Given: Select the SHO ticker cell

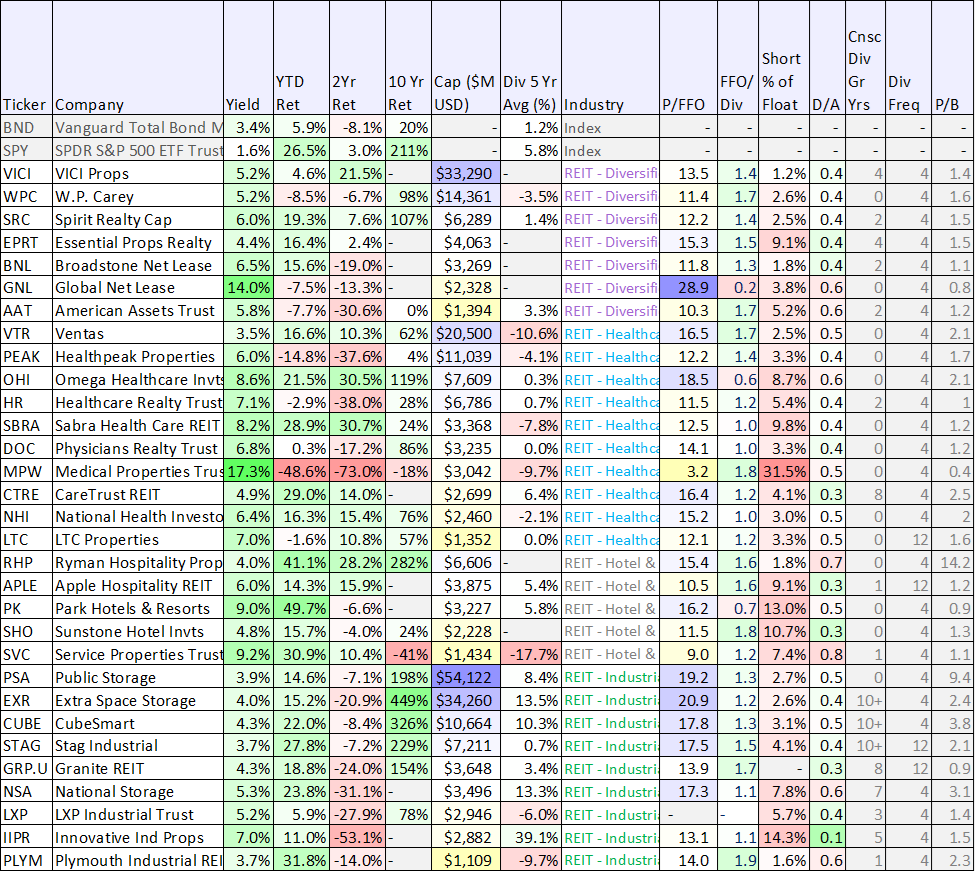Looking at the screenshot, I should pos(26,632).
